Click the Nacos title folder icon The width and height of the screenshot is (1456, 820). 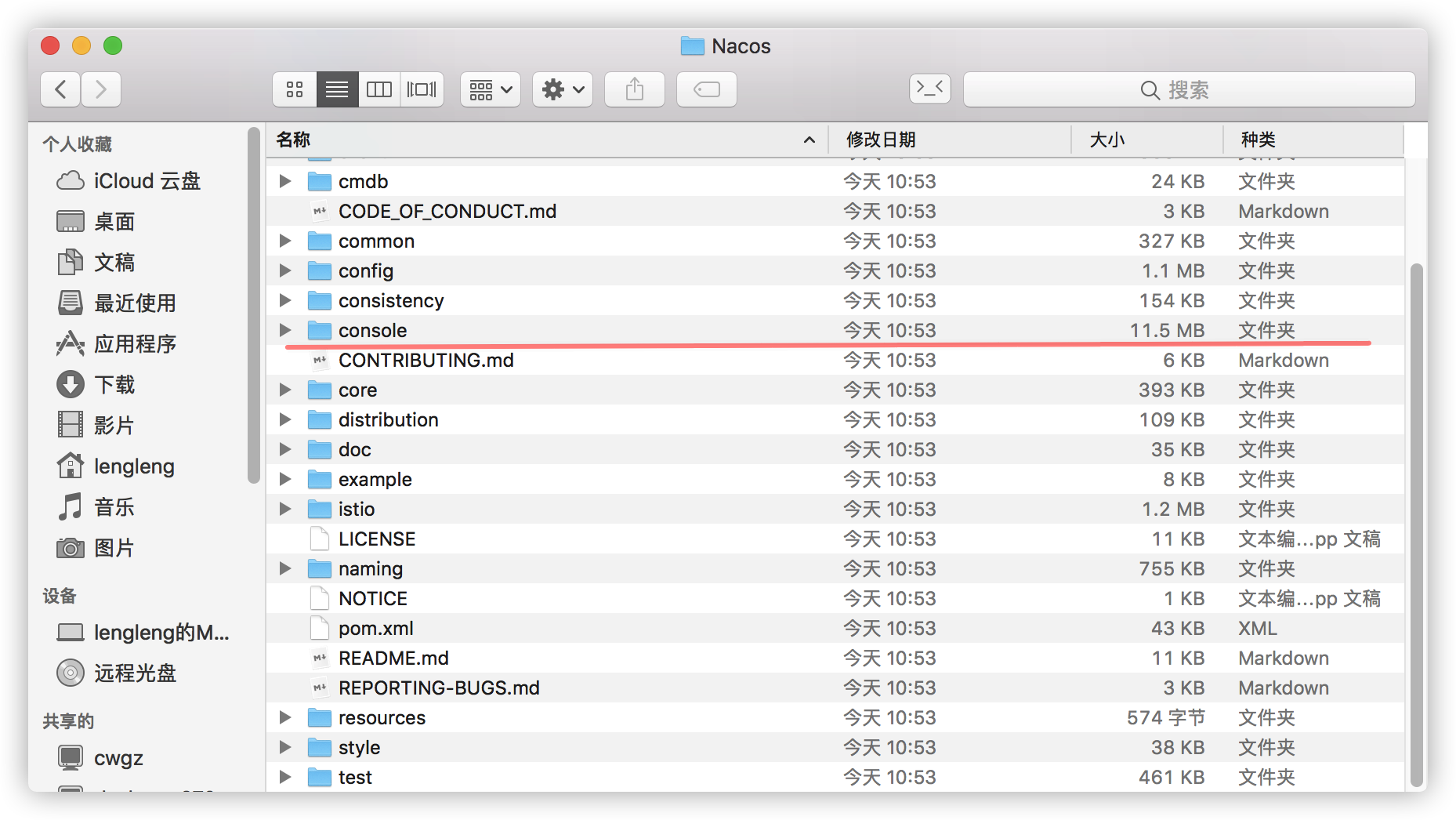click(x=692, y=46)
